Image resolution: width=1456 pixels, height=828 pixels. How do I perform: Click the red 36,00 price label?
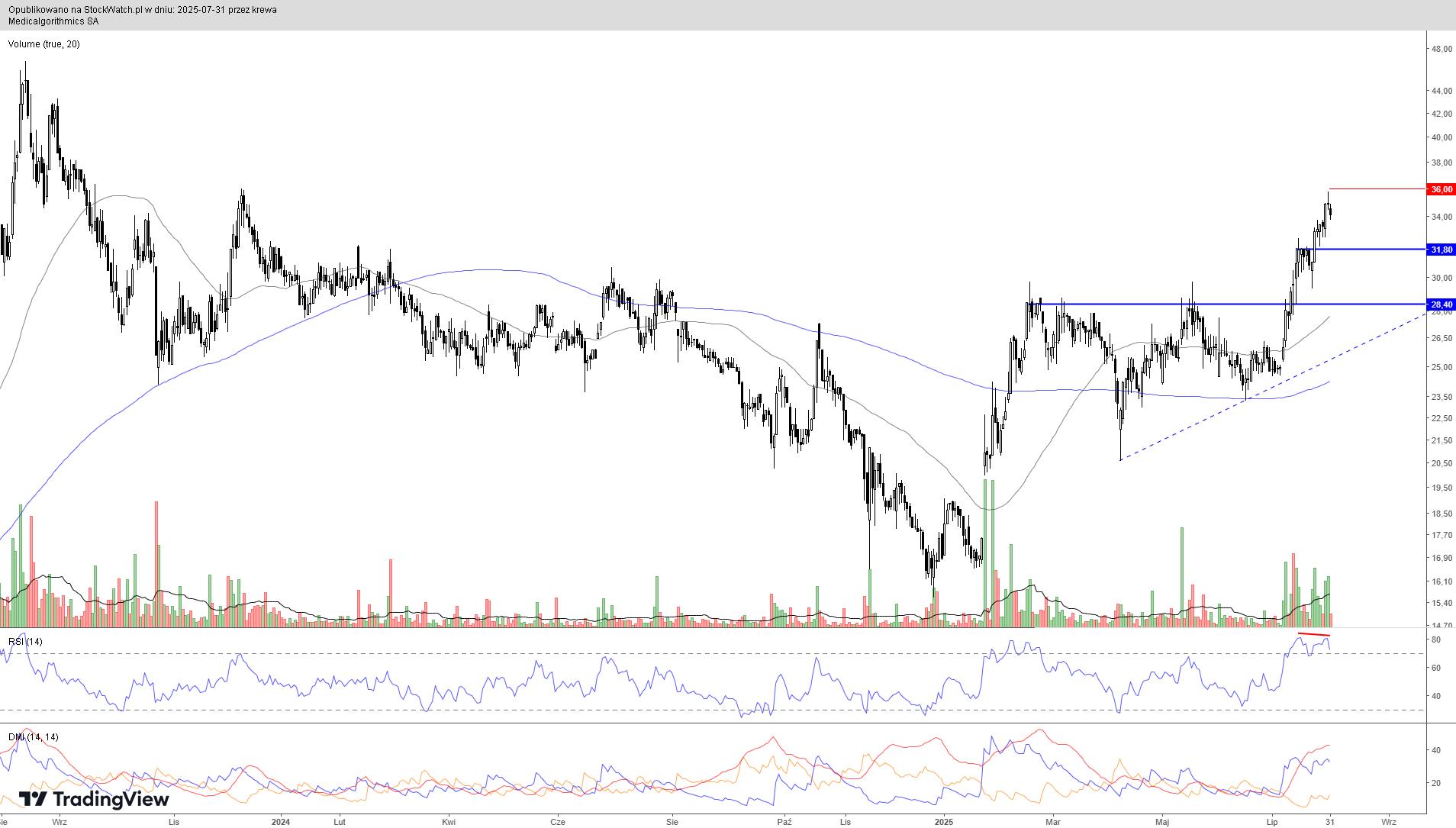[x=1442, y=189]
